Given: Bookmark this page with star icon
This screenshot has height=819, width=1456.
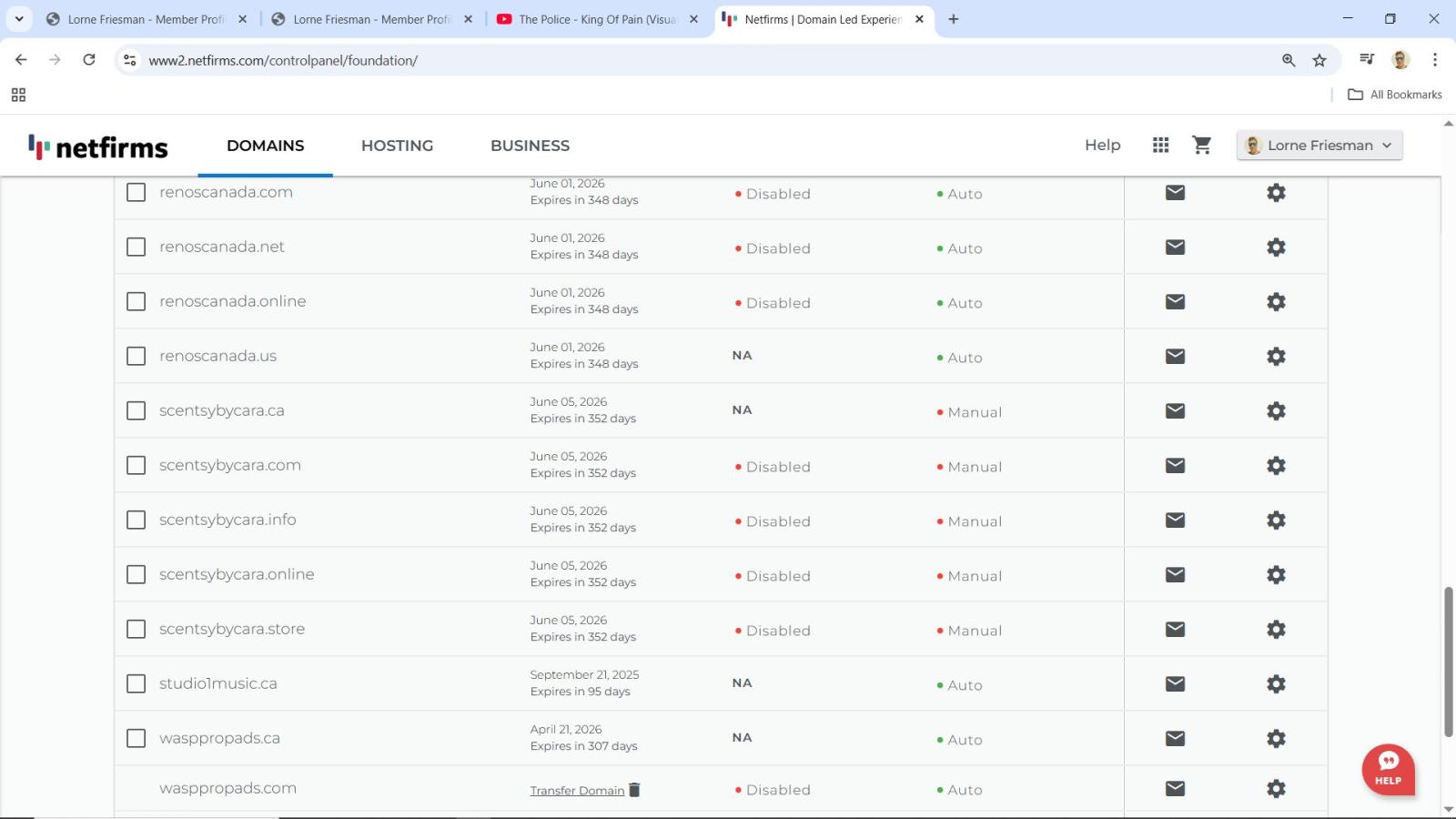Looking at the screenshot, I should point(1319,60).
